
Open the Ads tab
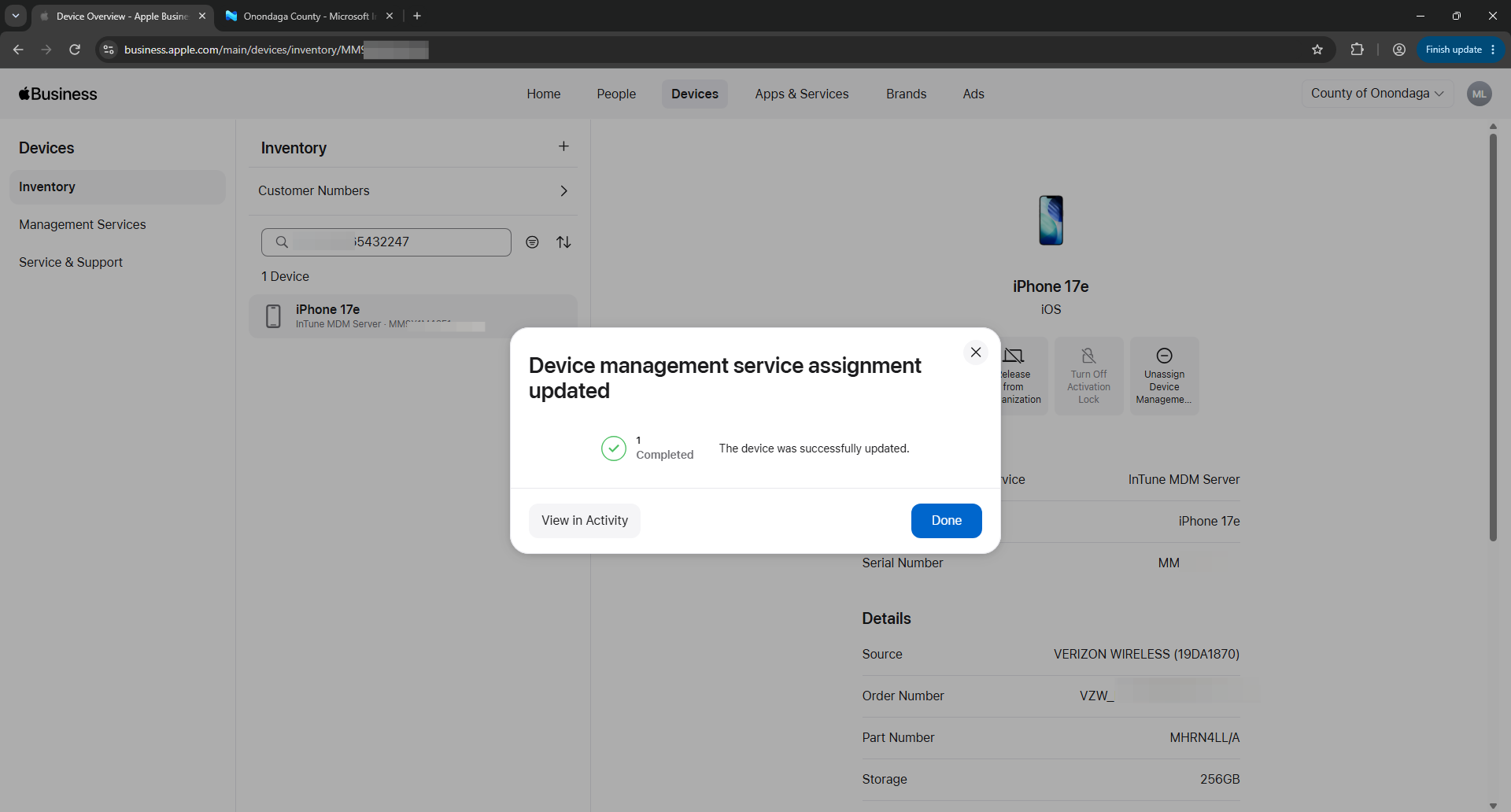coord(973,94)
